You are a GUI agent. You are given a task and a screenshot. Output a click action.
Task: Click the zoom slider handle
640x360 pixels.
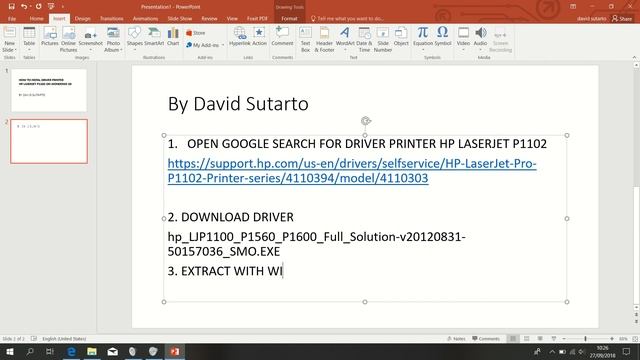pyautogui.click(x=585, y=339)
